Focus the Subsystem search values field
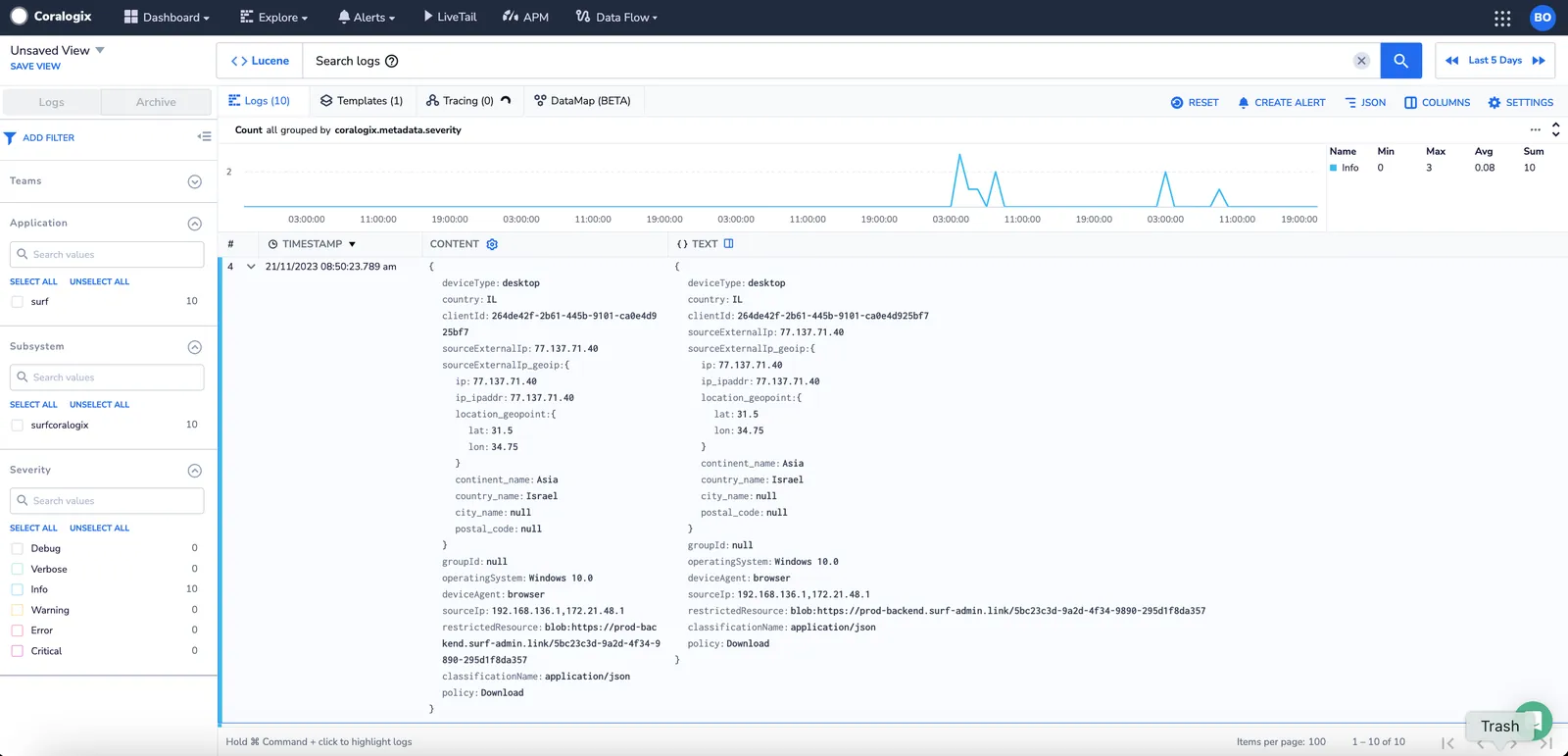Screen dimensions: 1568x756 point(107,378)
